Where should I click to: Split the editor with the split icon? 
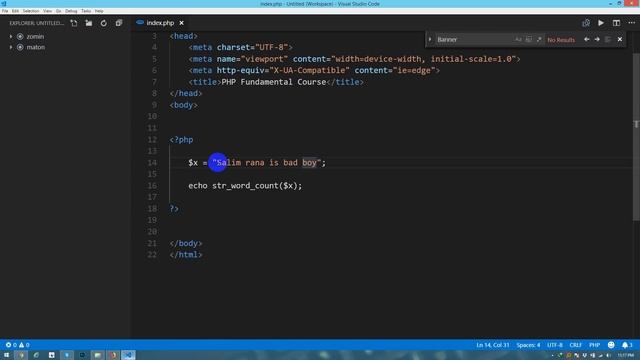click(x=616, y=23)
